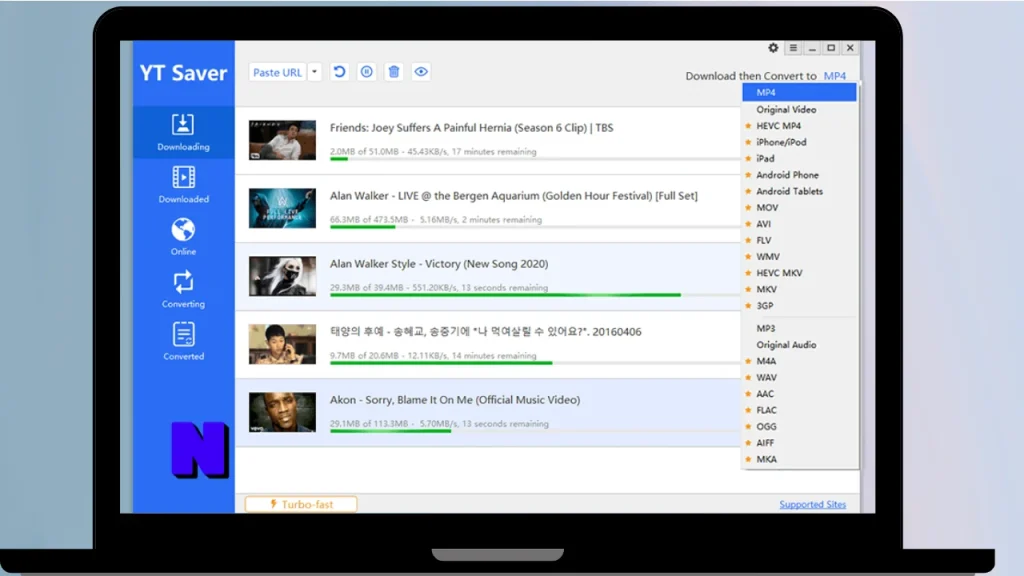Click the Friends Joey Hernia progress bar
This screenshot has width=1024, height=576.
click(535, 159)
